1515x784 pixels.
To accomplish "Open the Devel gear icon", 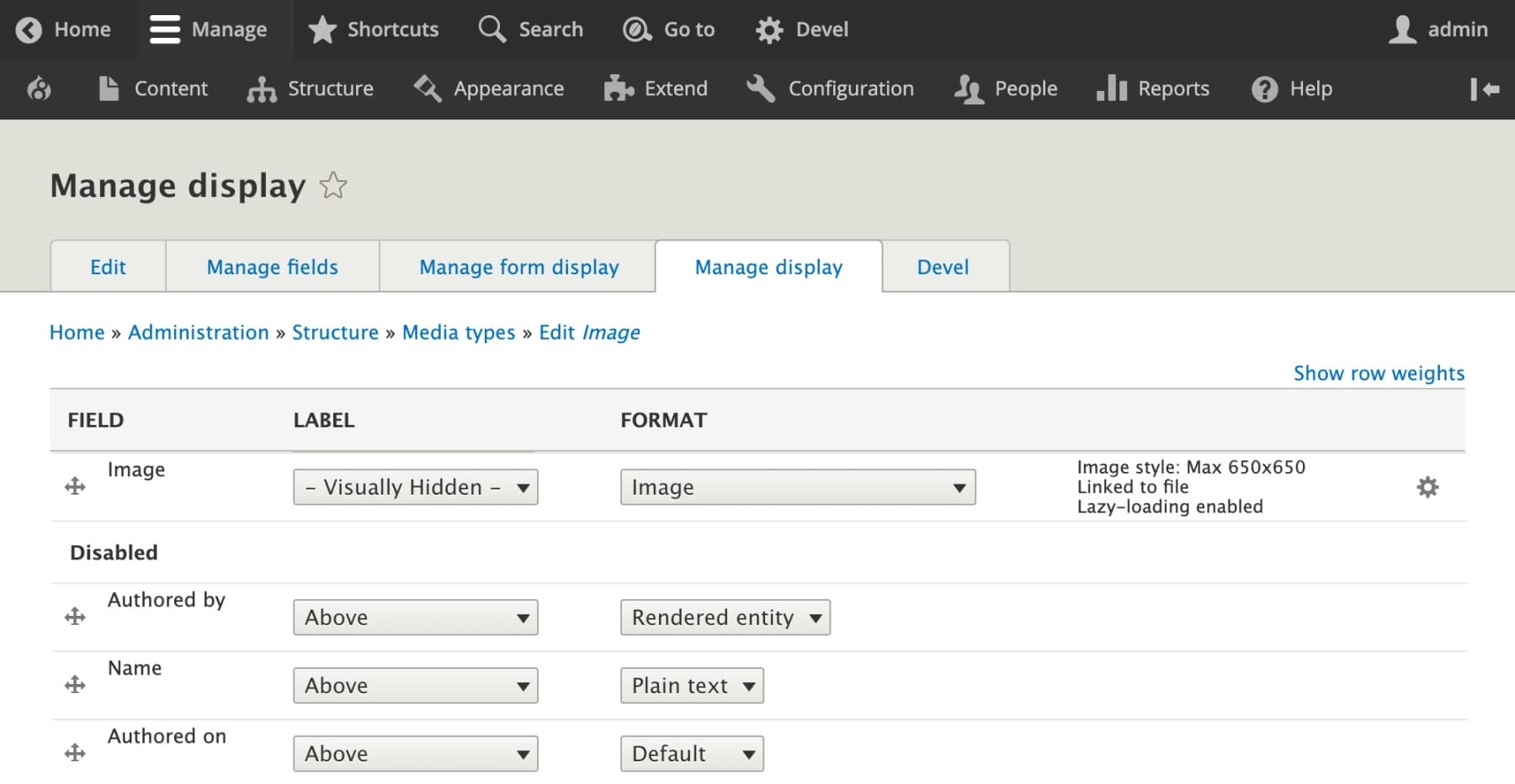I will 768,29.
